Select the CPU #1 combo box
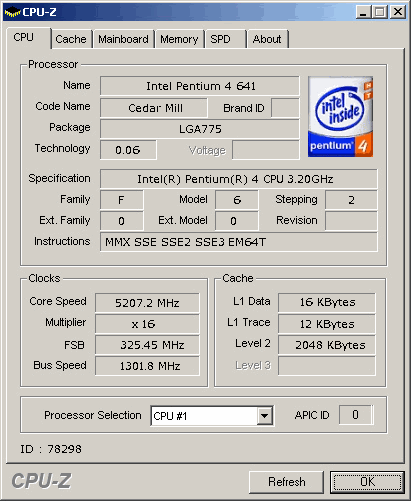411x501 pixels. click(212, 416)
